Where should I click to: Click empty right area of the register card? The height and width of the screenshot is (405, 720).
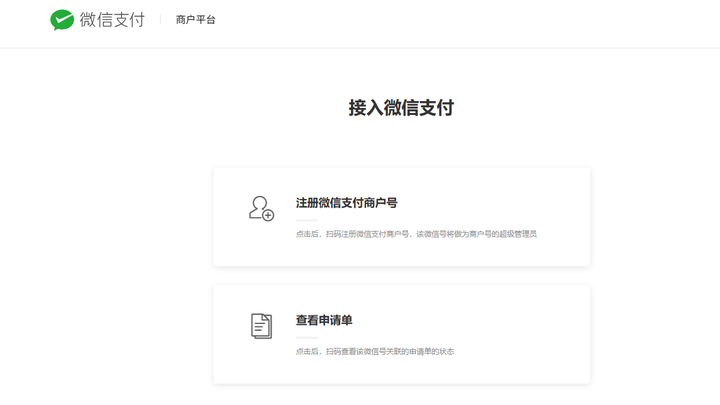560,205
